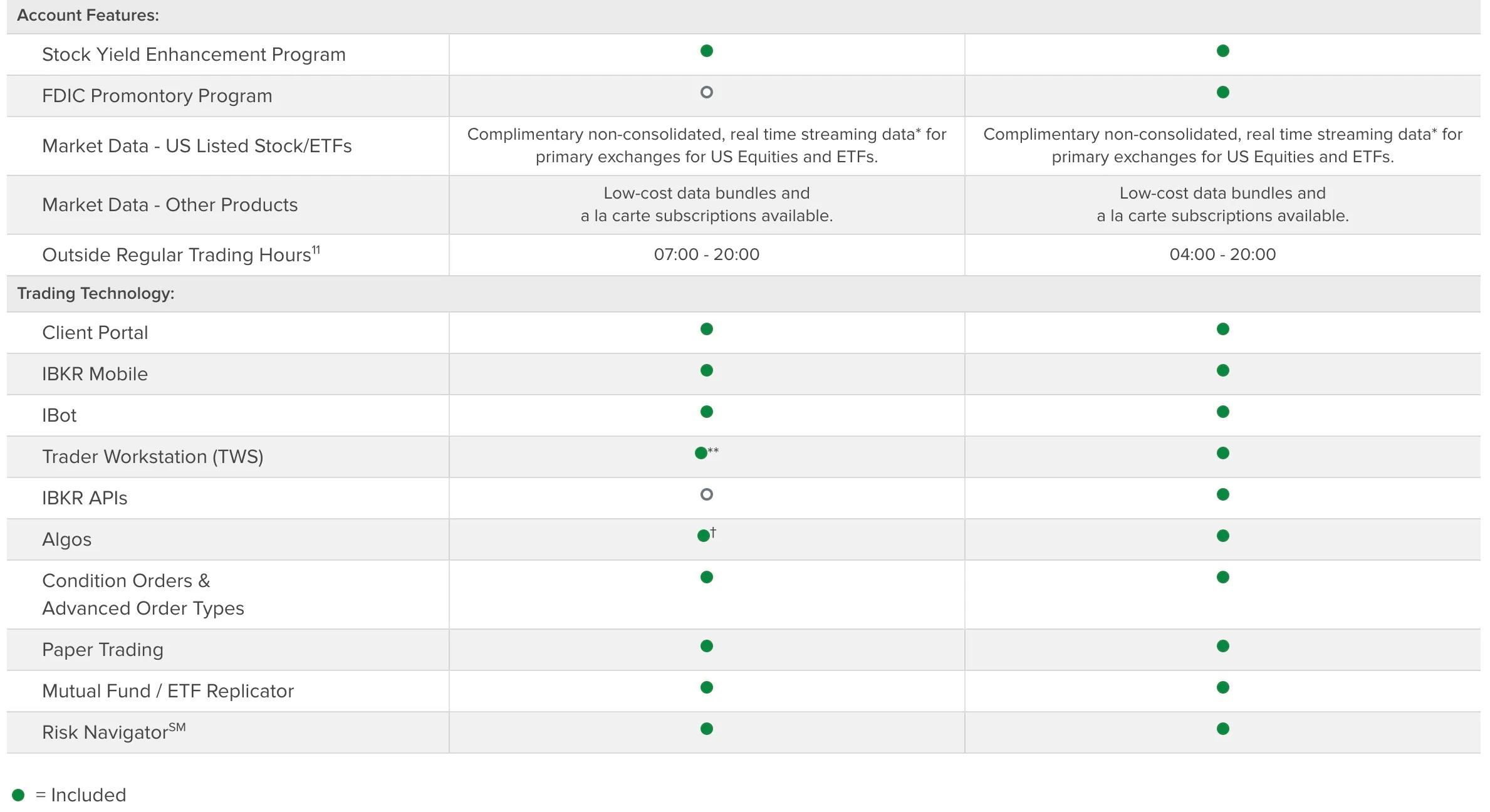Click the FDIC Promontory Program label
The image size is (1490, 812).
157,96
